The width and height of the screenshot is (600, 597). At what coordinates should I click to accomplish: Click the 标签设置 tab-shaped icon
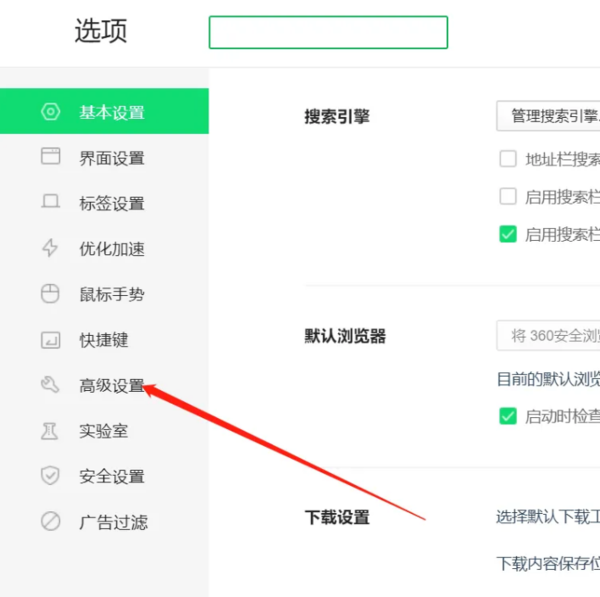(x=51, y=201)
